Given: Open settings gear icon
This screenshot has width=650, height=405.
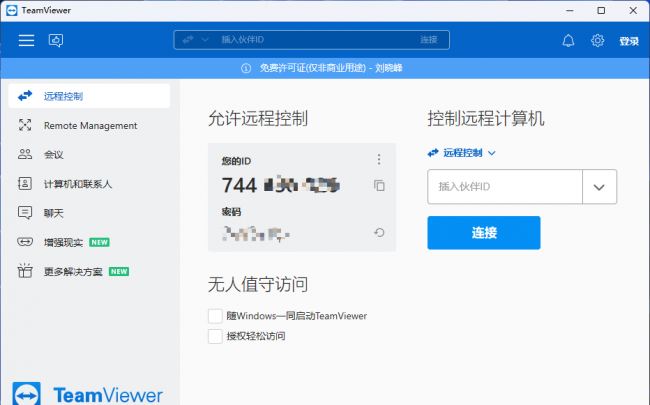Looking at the screenshot, I should click(x=597, y=40).
